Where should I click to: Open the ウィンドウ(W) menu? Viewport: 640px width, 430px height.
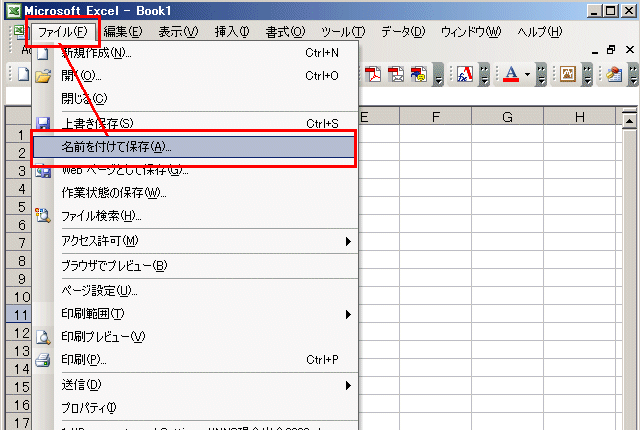point(471,32)
